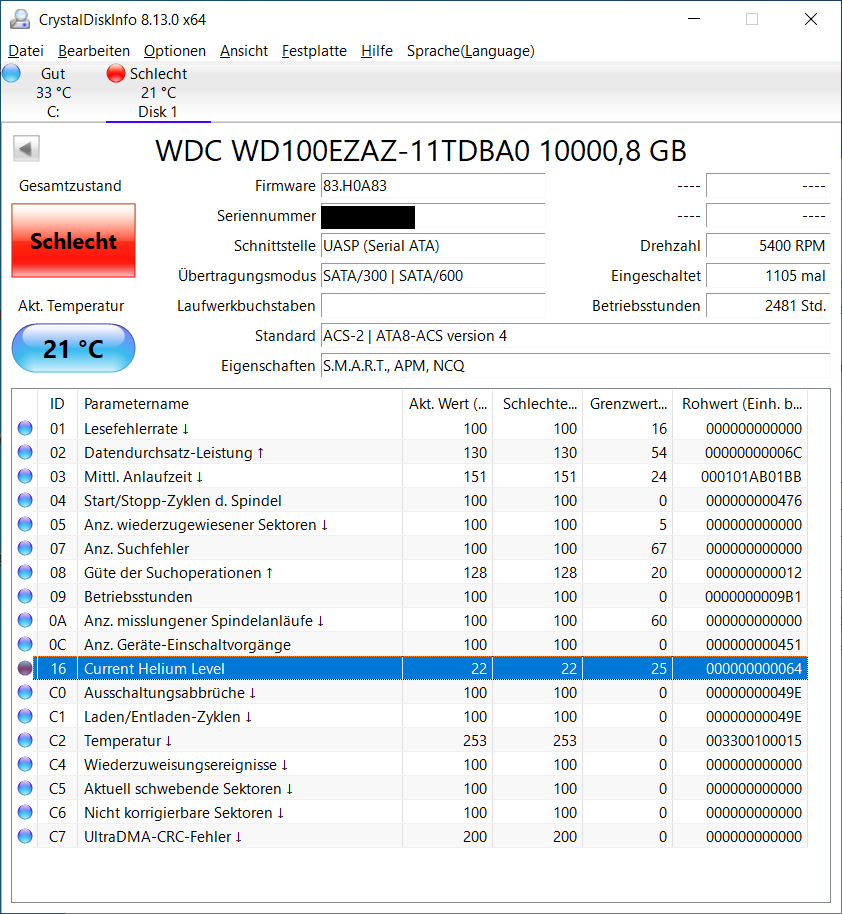The image size is (842, 914).
Task: Click the status dot for Güte der Suchoperationen
Action: (x=25, y=572)
